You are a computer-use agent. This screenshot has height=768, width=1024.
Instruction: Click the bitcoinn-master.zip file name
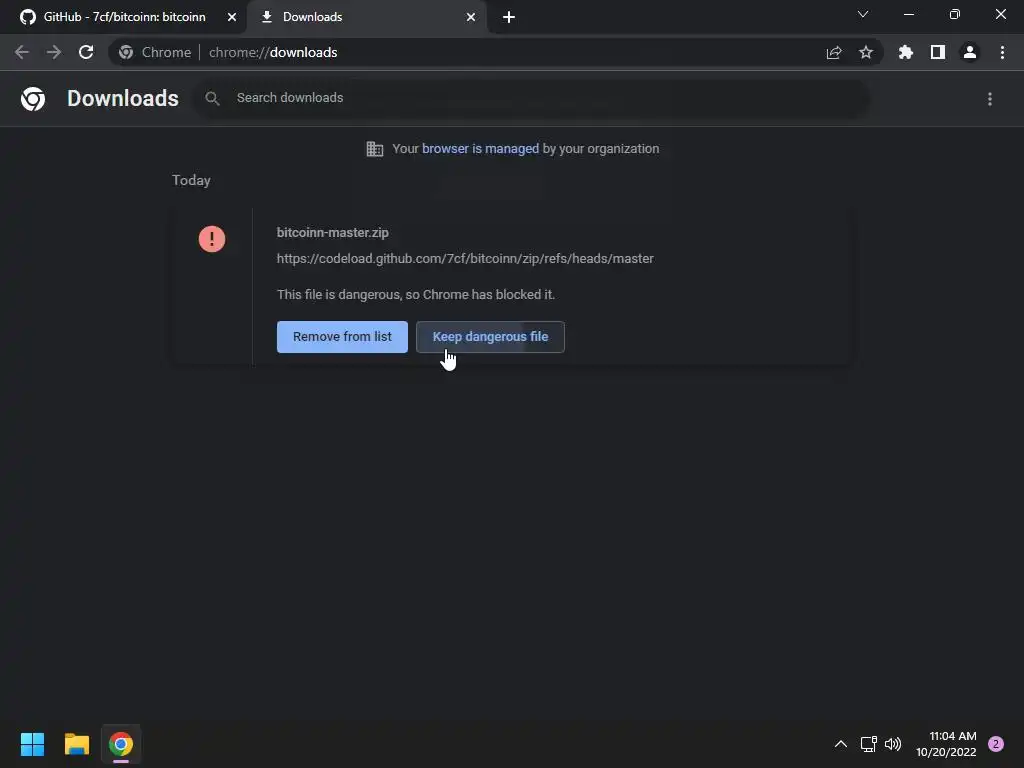coord(332,232)
